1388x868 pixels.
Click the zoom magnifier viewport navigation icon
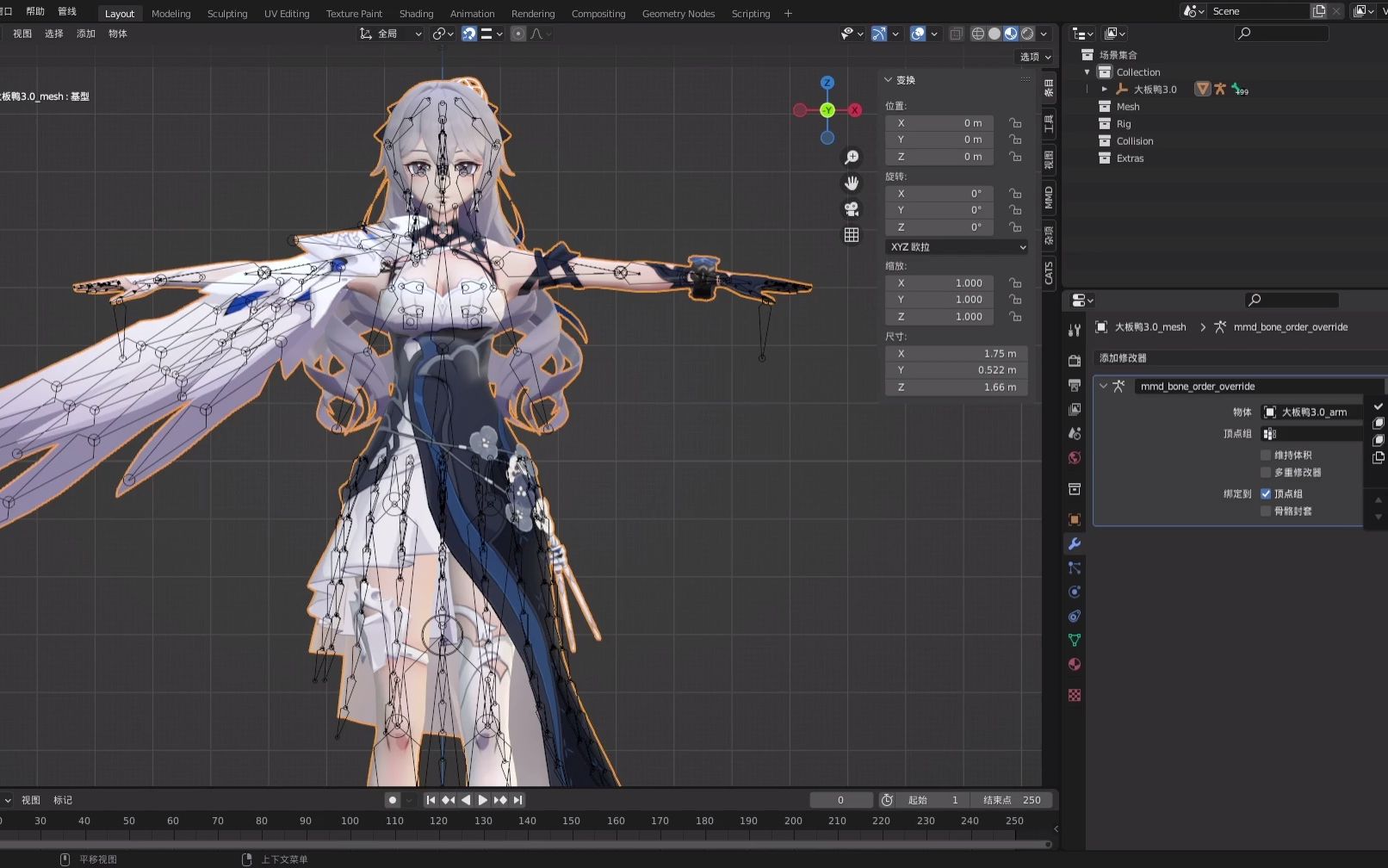click(x=852, y=157)
